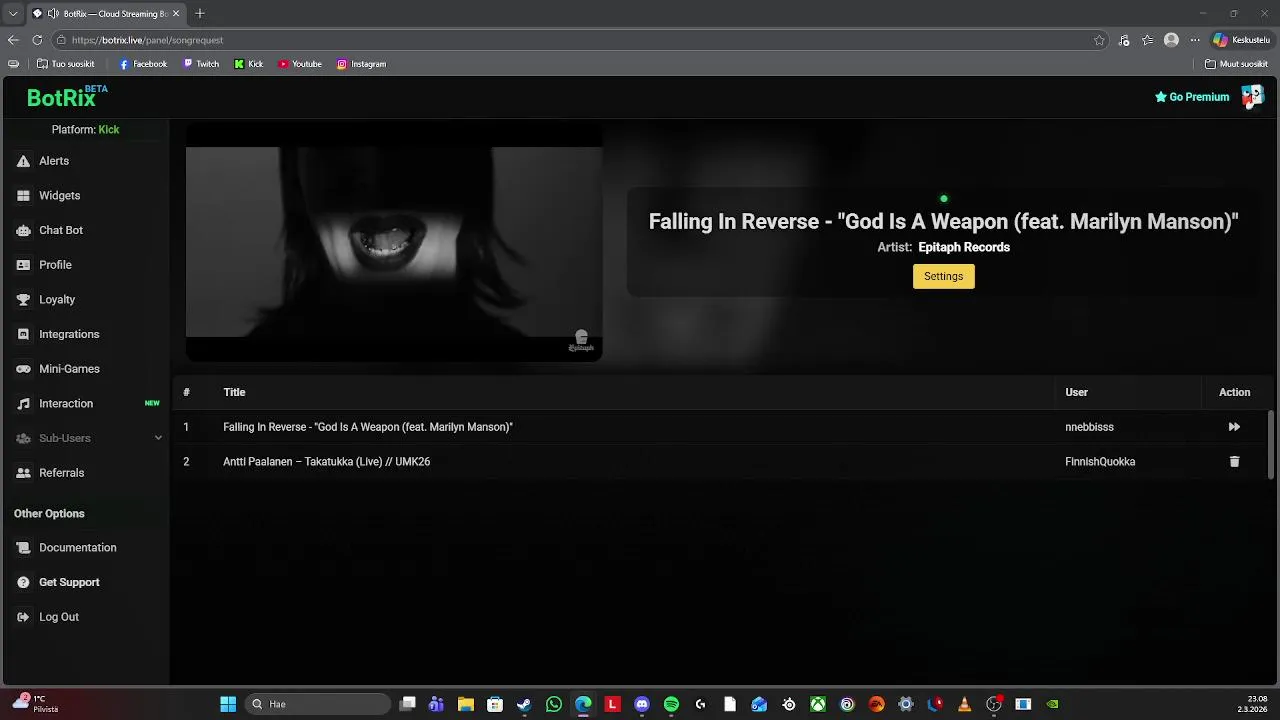
Task: Open the Kick bookmark
Action: [x=249, y=64]
